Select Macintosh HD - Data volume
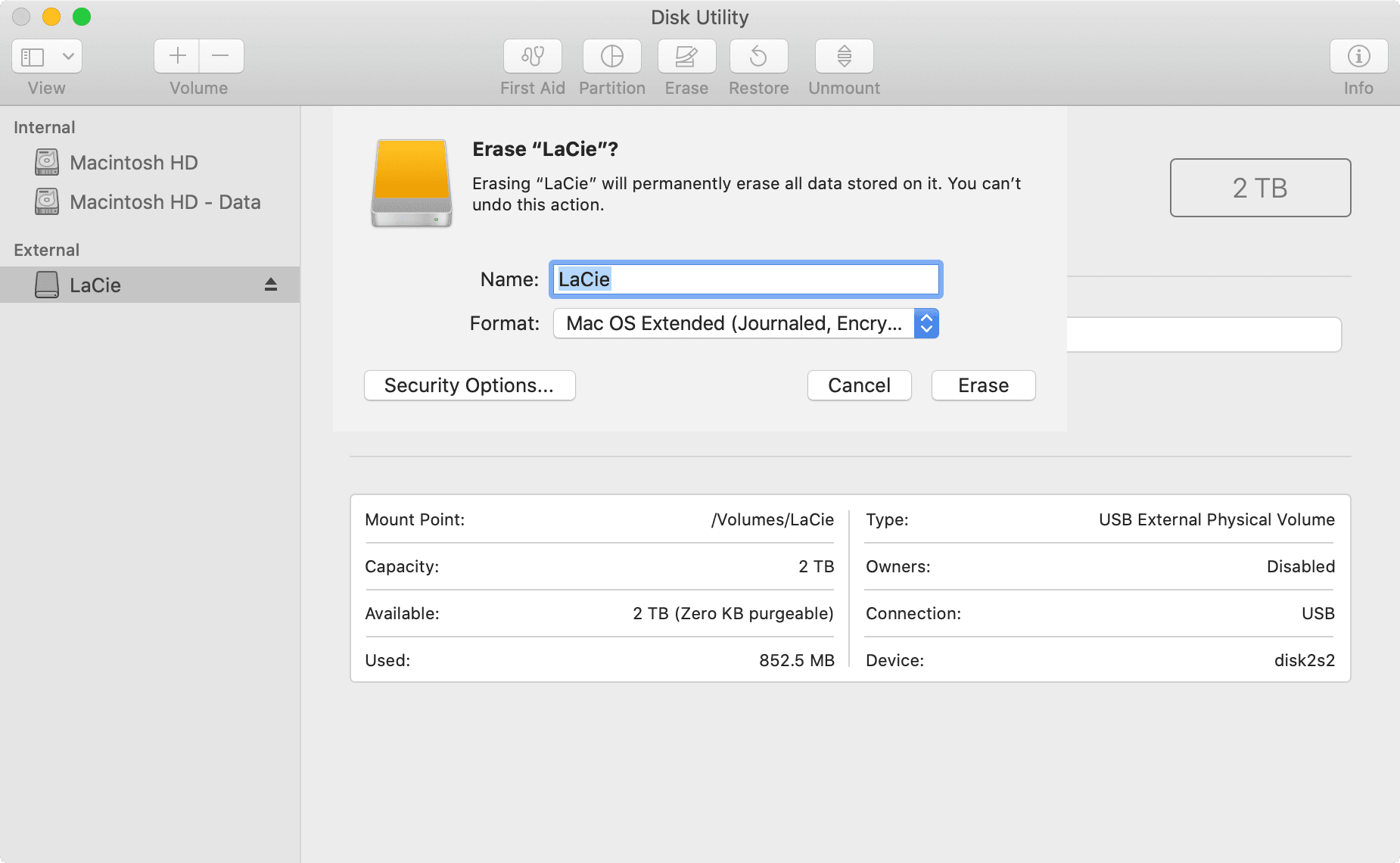The width and height of the screenshot is (1400, 863). (x=150, y=202)
